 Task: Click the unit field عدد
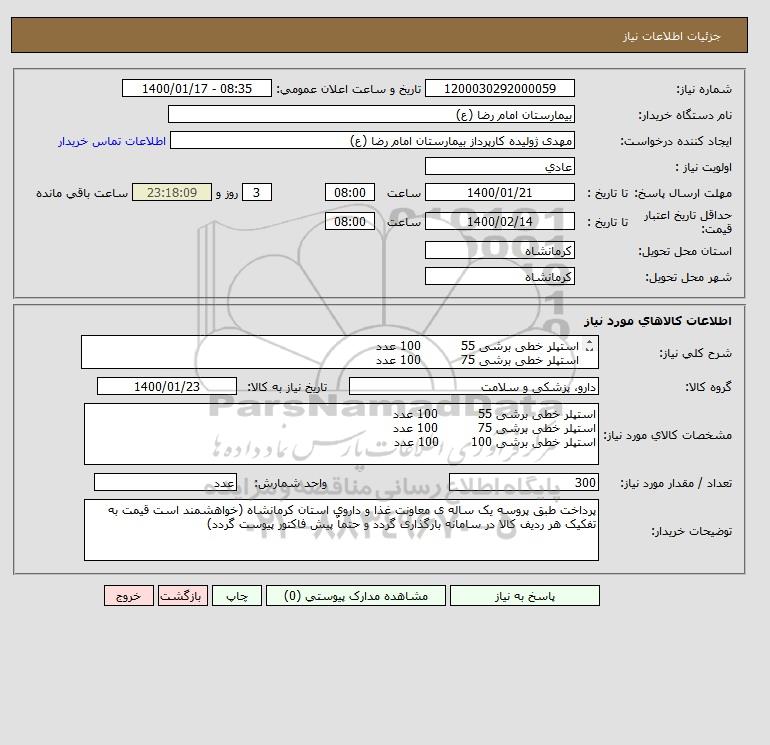click(x=165, y=482)
